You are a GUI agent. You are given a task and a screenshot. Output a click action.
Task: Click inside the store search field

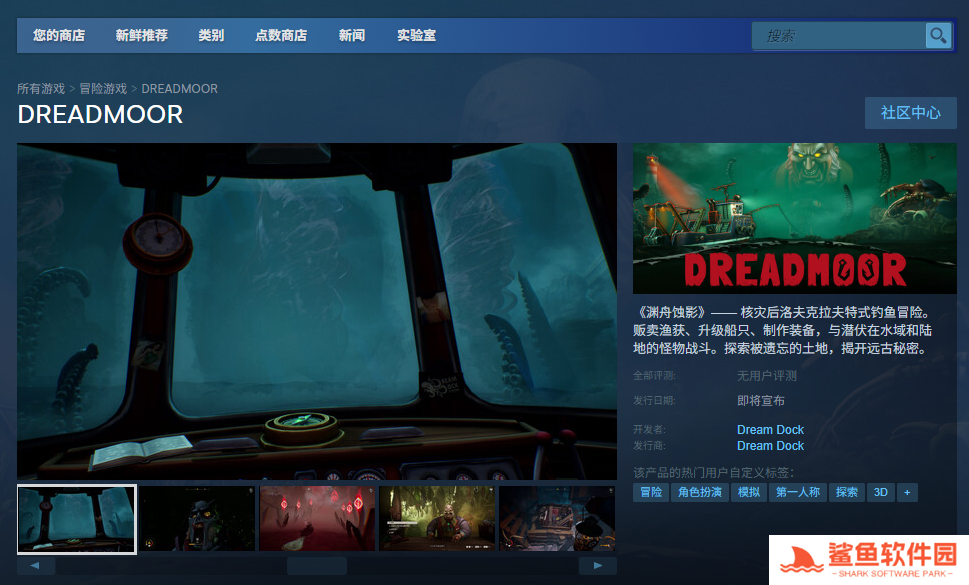click(838, 36)
